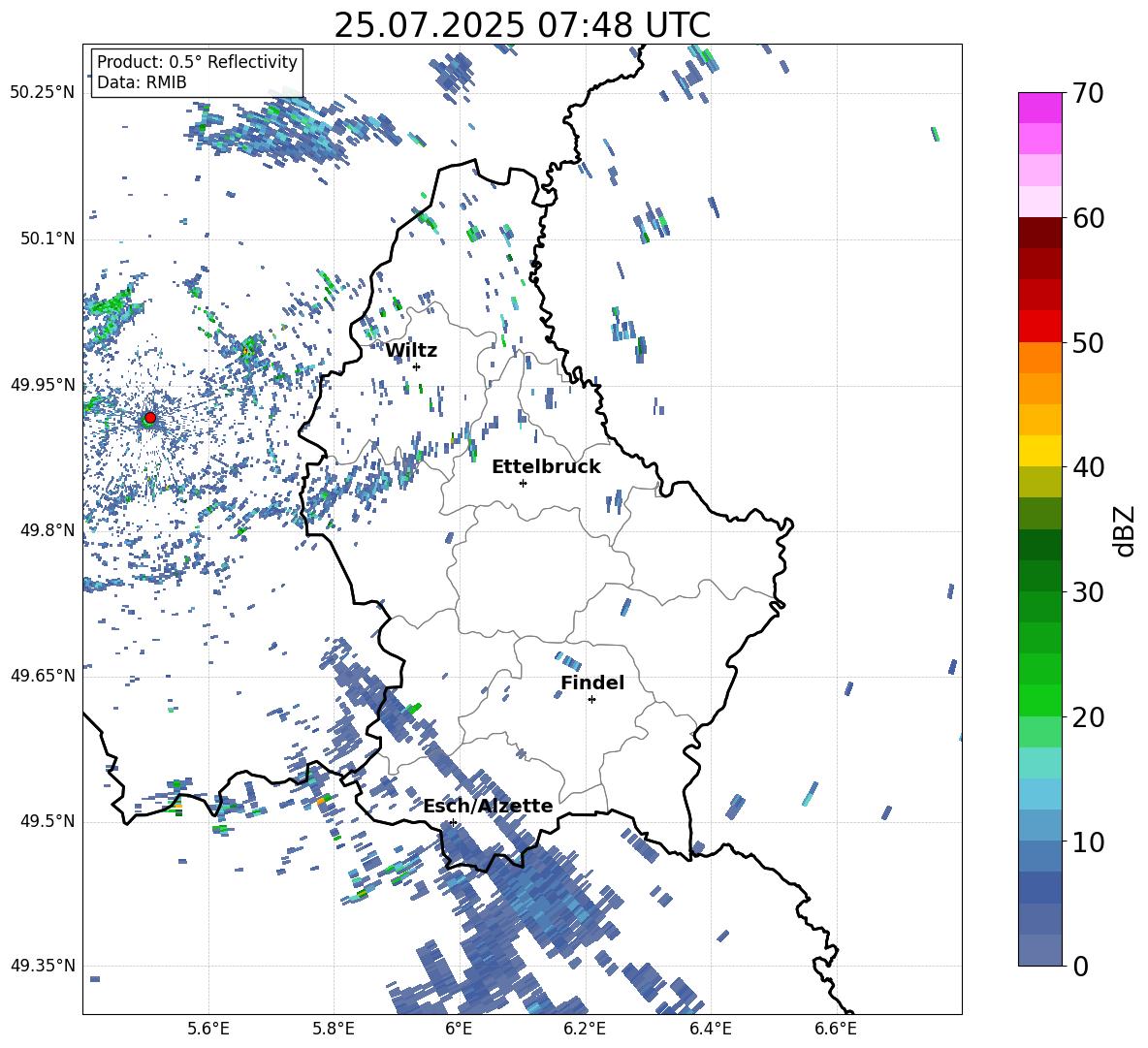Viewport: 1148px width, 1048px height.
Task: Click the colorbar tick label 30
Action: point(1088,592)
